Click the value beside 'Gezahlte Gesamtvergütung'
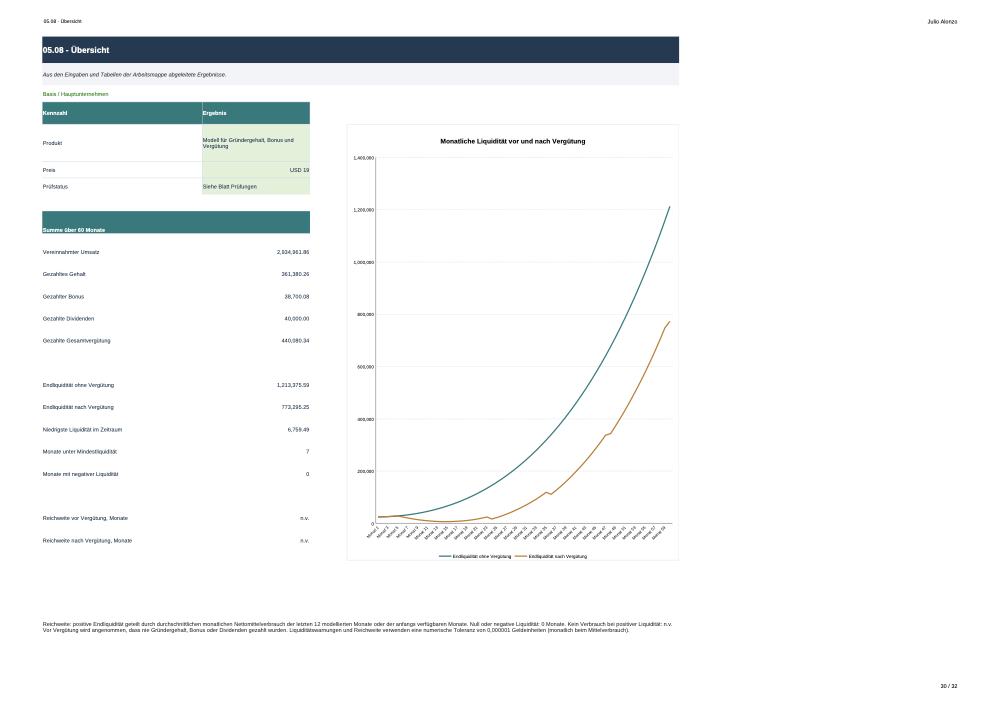This screenshot has width=1000, height=707. (x=295, y=341)
